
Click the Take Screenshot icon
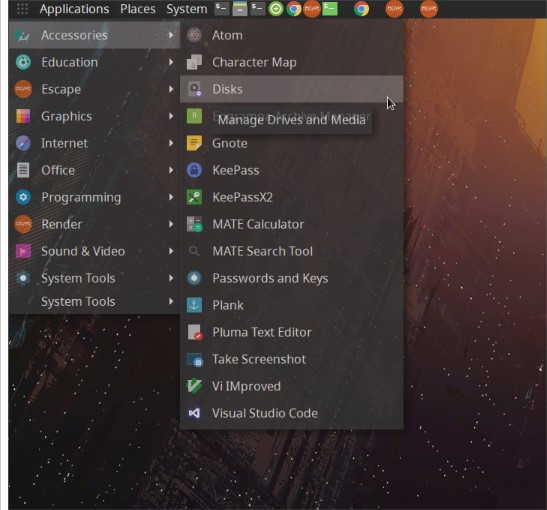(x=194, y=359)
